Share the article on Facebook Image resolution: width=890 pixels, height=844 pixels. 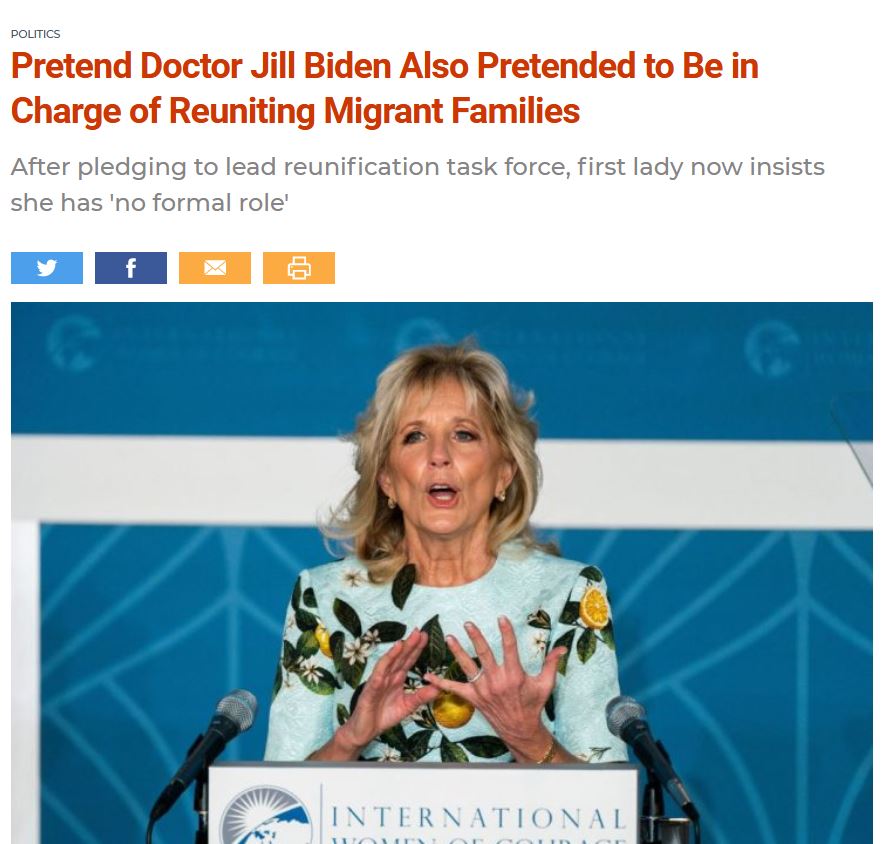tap(131, 268)
